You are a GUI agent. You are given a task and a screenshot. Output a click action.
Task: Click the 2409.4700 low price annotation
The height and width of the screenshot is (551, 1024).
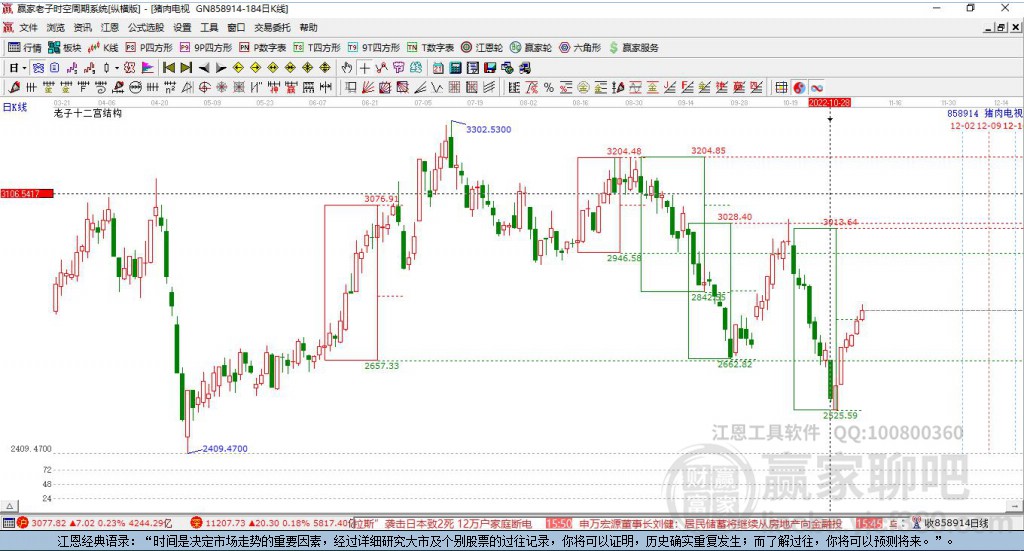(225, 449)
